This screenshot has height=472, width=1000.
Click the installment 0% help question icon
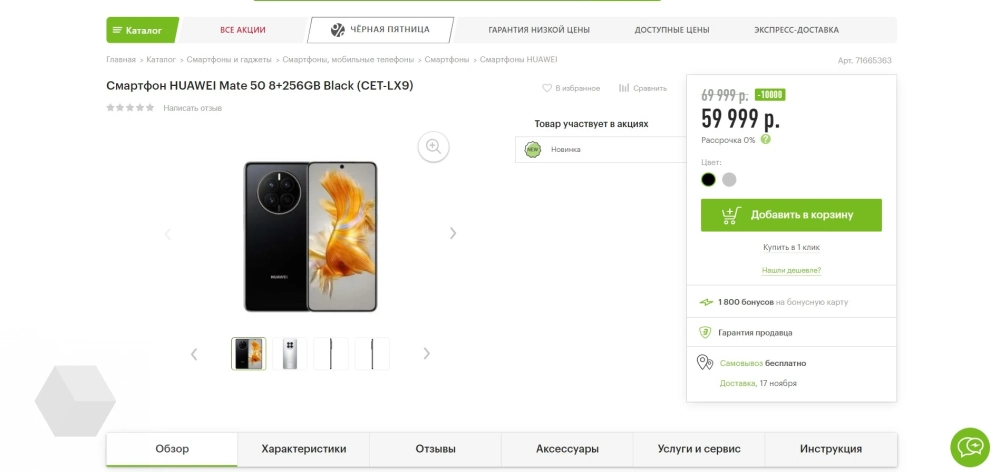tap(766, 139)
